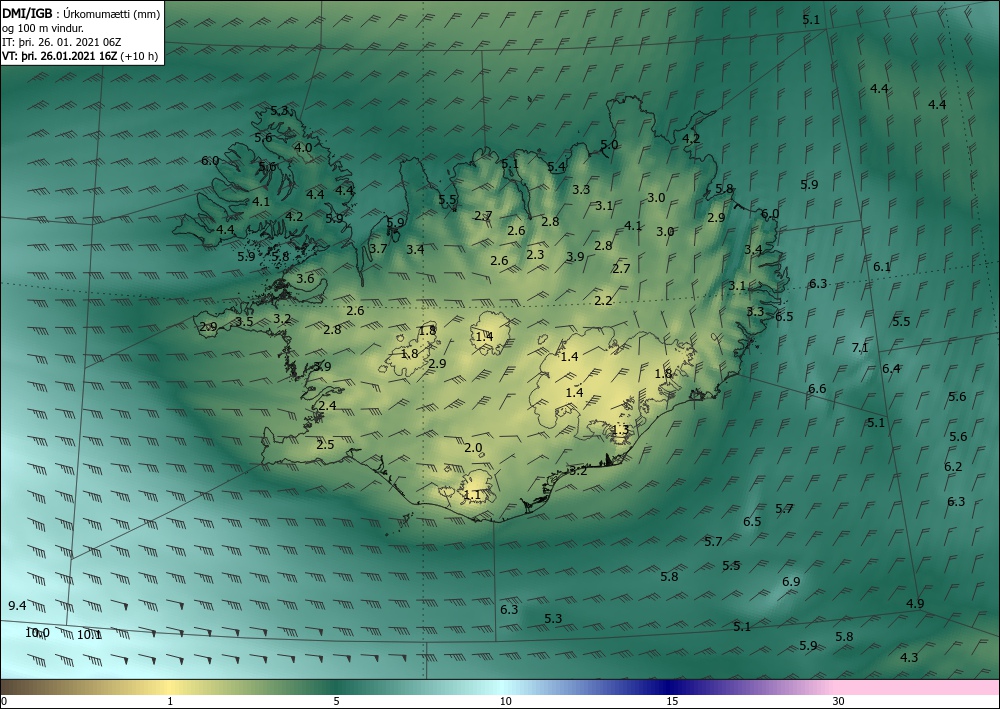Image resolution: width=1000 pixels, height=709 pixels.
Task: Click the 1.1 value on the southern glacier
Action: 472,495
